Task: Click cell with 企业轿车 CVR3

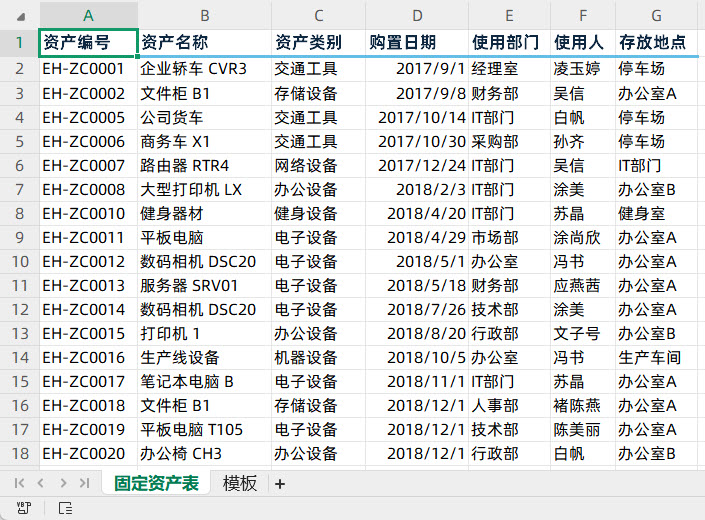Action: 204,69
